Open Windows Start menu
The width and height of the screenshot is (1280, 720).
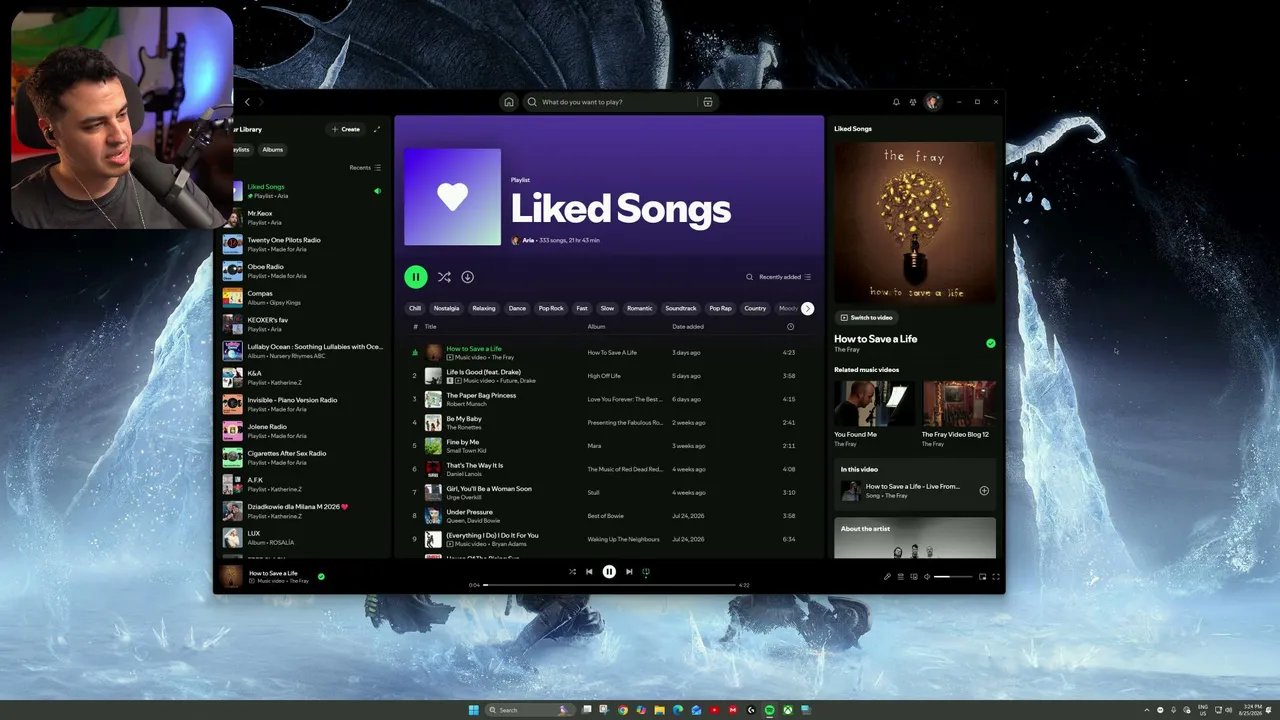click(x=474, y=710)
